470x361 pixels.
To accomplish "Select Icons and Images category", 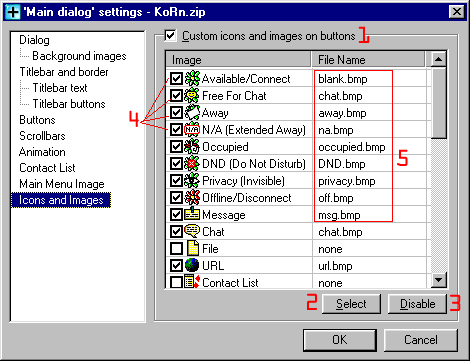I will tap(61, 200).
